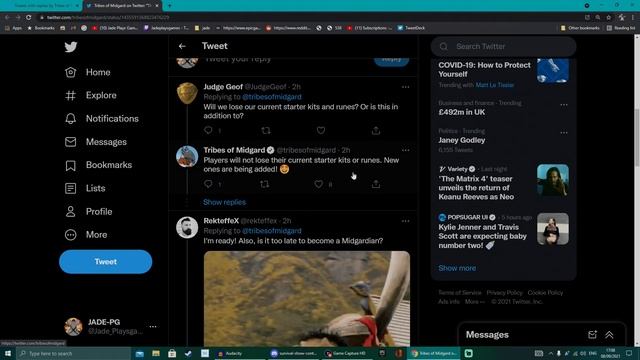Screen dimensions: 640x360
Task: Click the Matt Le Tissier trending link
Action: click(495, 85)
